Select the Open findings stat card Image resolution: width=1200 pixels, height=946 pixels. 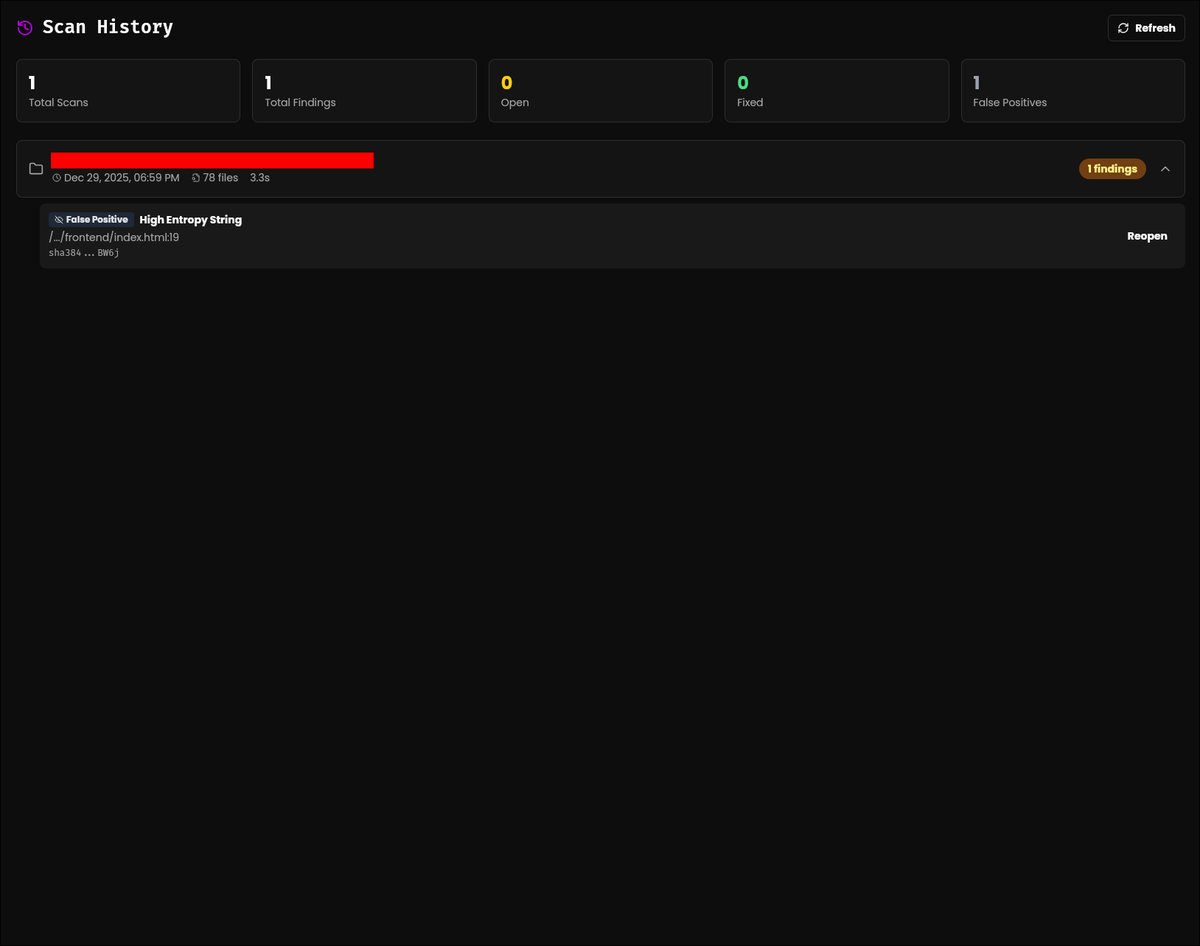600,91
